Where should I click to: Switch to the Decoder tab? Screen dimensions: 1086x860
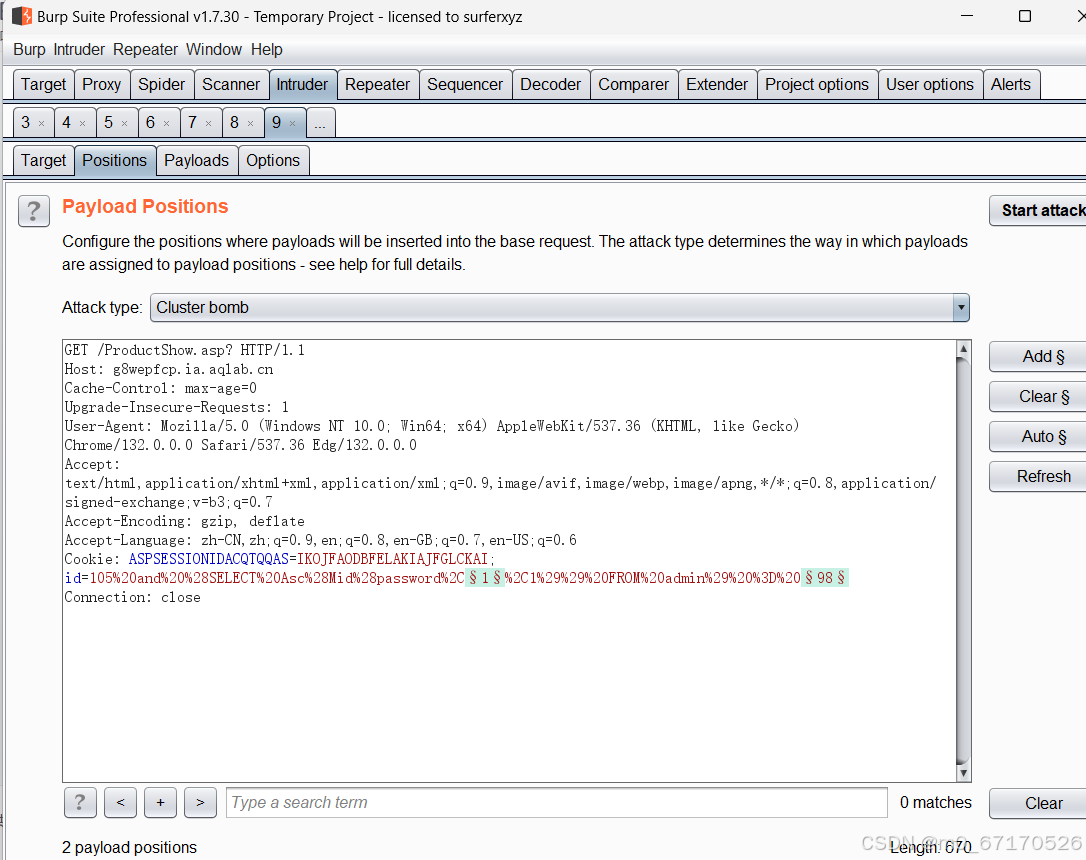[551, 84]
